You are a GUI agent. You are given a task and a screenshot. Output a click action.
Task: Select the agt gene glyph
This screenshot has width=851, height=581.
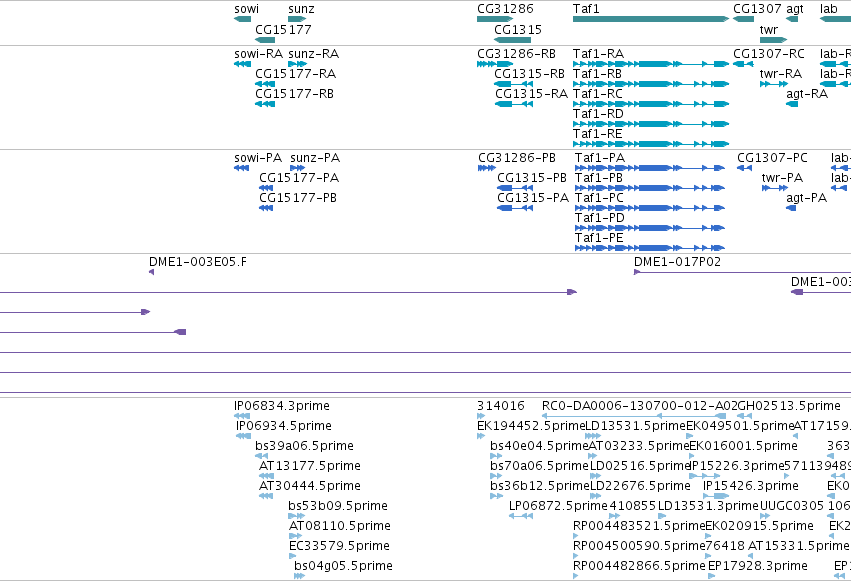click(792, 19)
